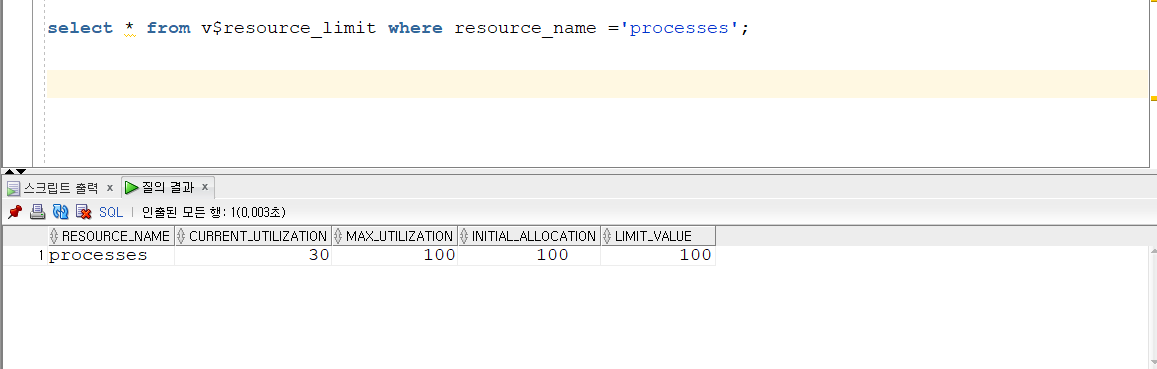Click the 'select' keyword in the editor
The image size is (1157, 369).
coord(80,28)
